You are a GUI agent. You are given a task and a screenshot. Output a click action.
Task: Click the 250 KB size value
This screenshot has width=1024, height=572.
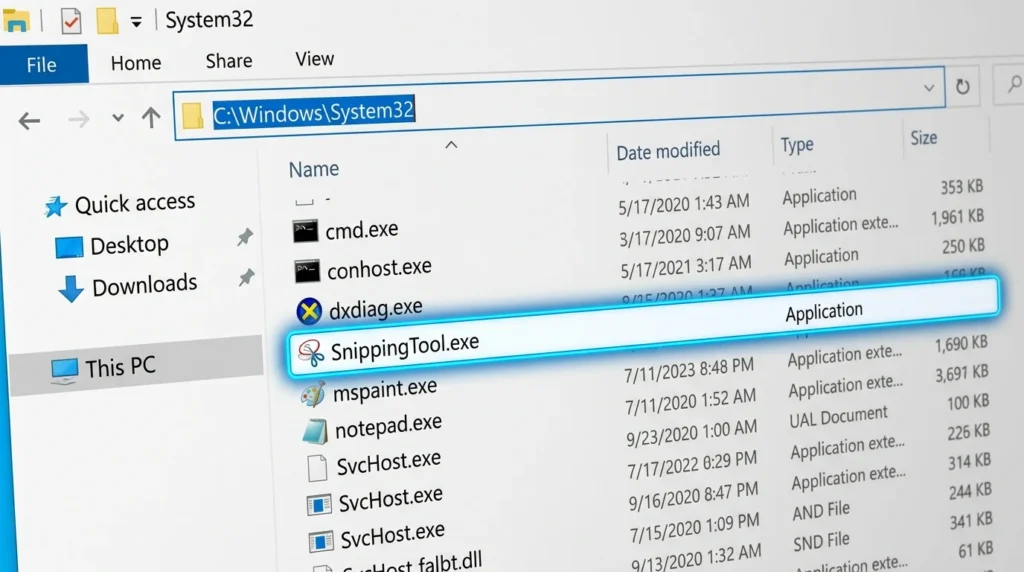(x=963, y=246)
